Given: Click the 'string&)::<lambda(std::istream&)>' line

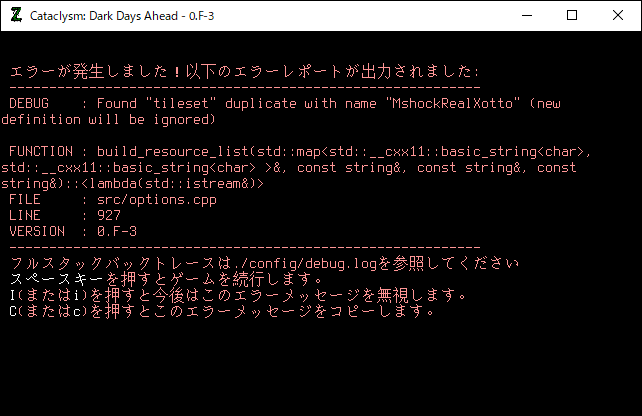Looking at the screenshot, I should point(132,184).
